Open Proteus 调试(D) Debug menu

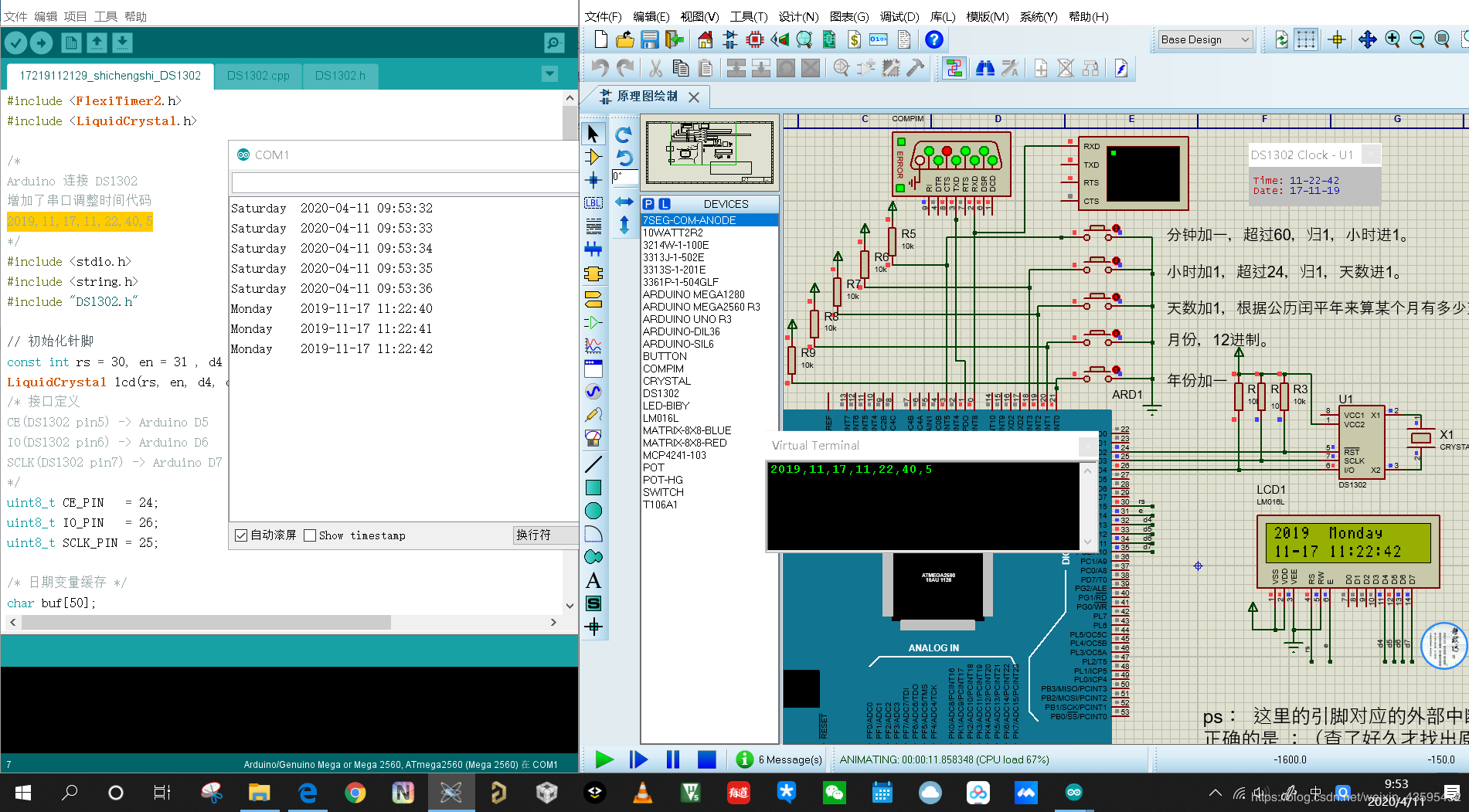[x=899, y=16]
